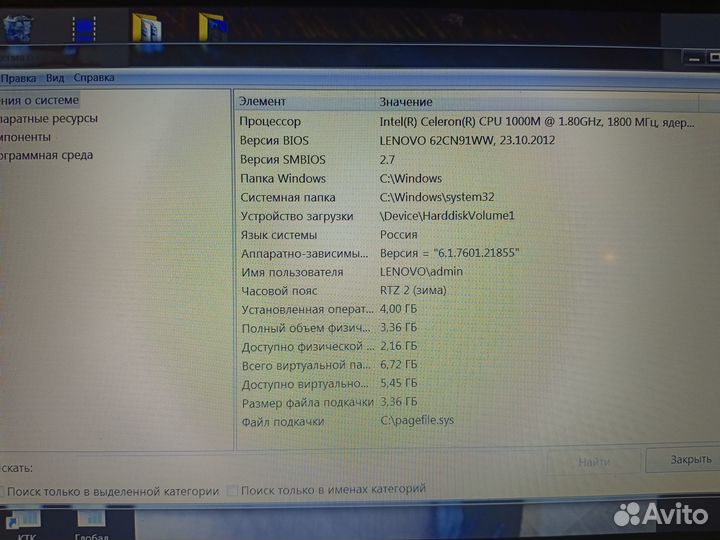Maximize the system information window
Viewport: 720px width, 540px height.
713,57
